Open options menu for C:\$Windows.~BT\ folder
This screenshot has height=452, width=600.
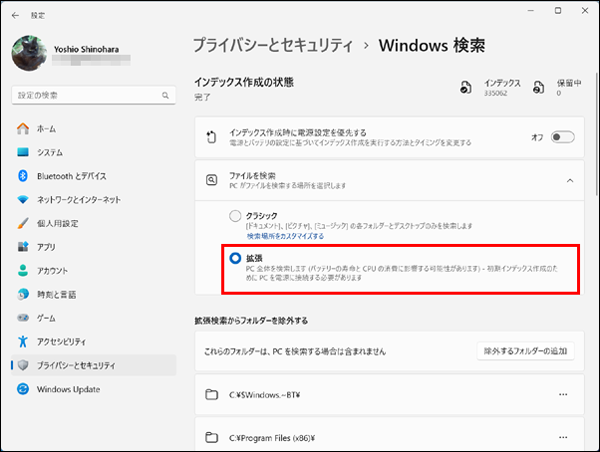[564, 394]
